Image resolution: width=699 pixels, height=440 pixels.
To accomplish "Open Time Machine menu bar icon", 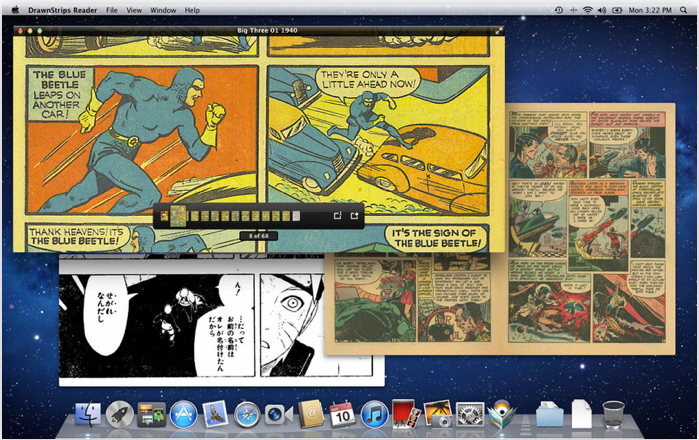I will pyautogui.click(x=559, y=10).
